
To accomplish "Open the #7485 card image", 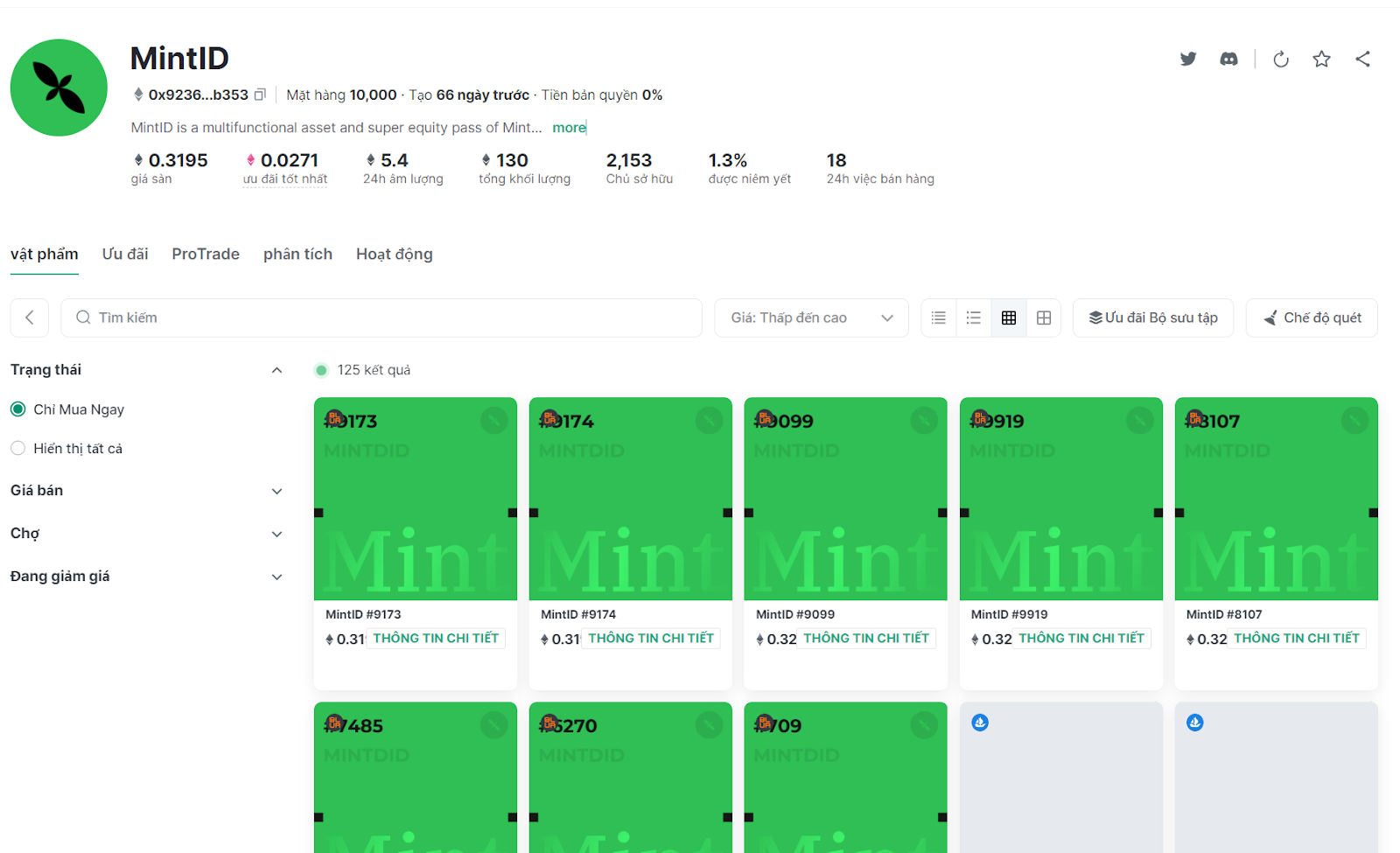I will (416, 778).
